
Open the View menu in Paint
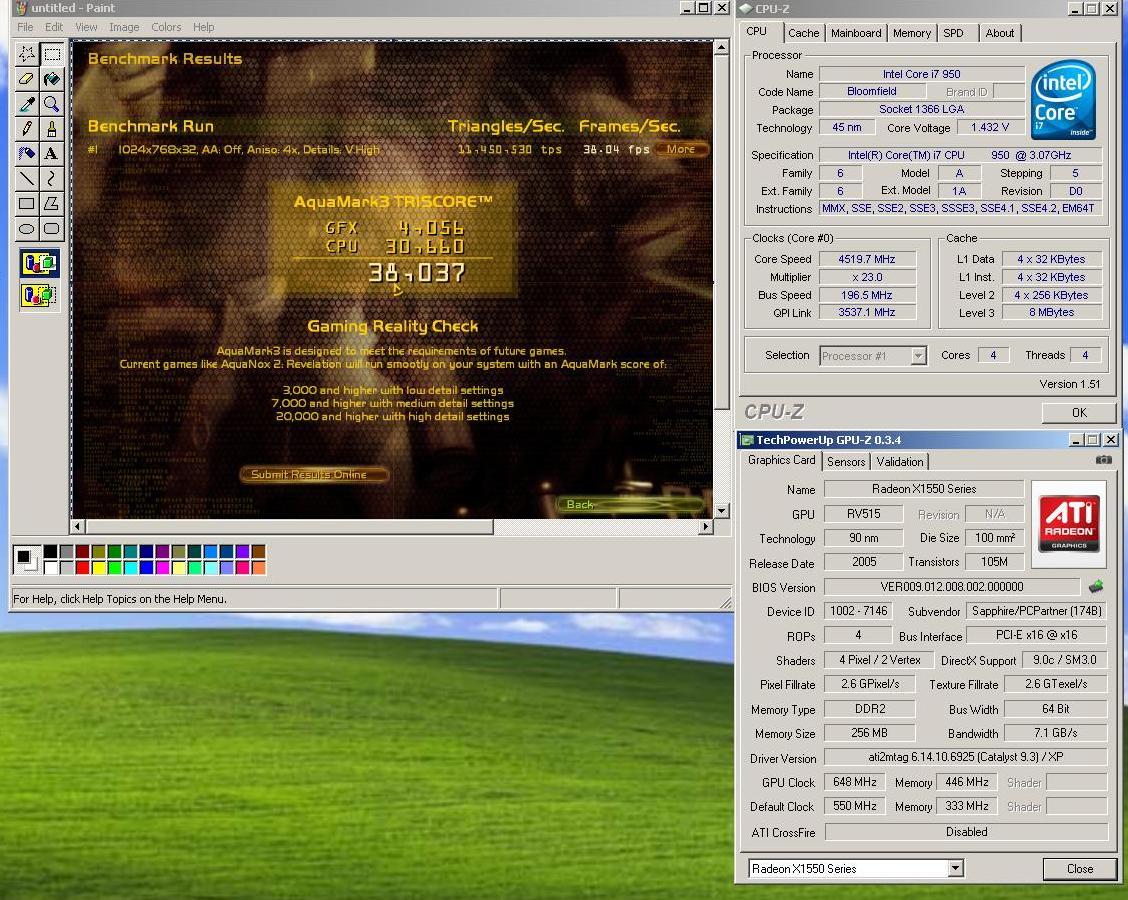click(x=86, y=27)
